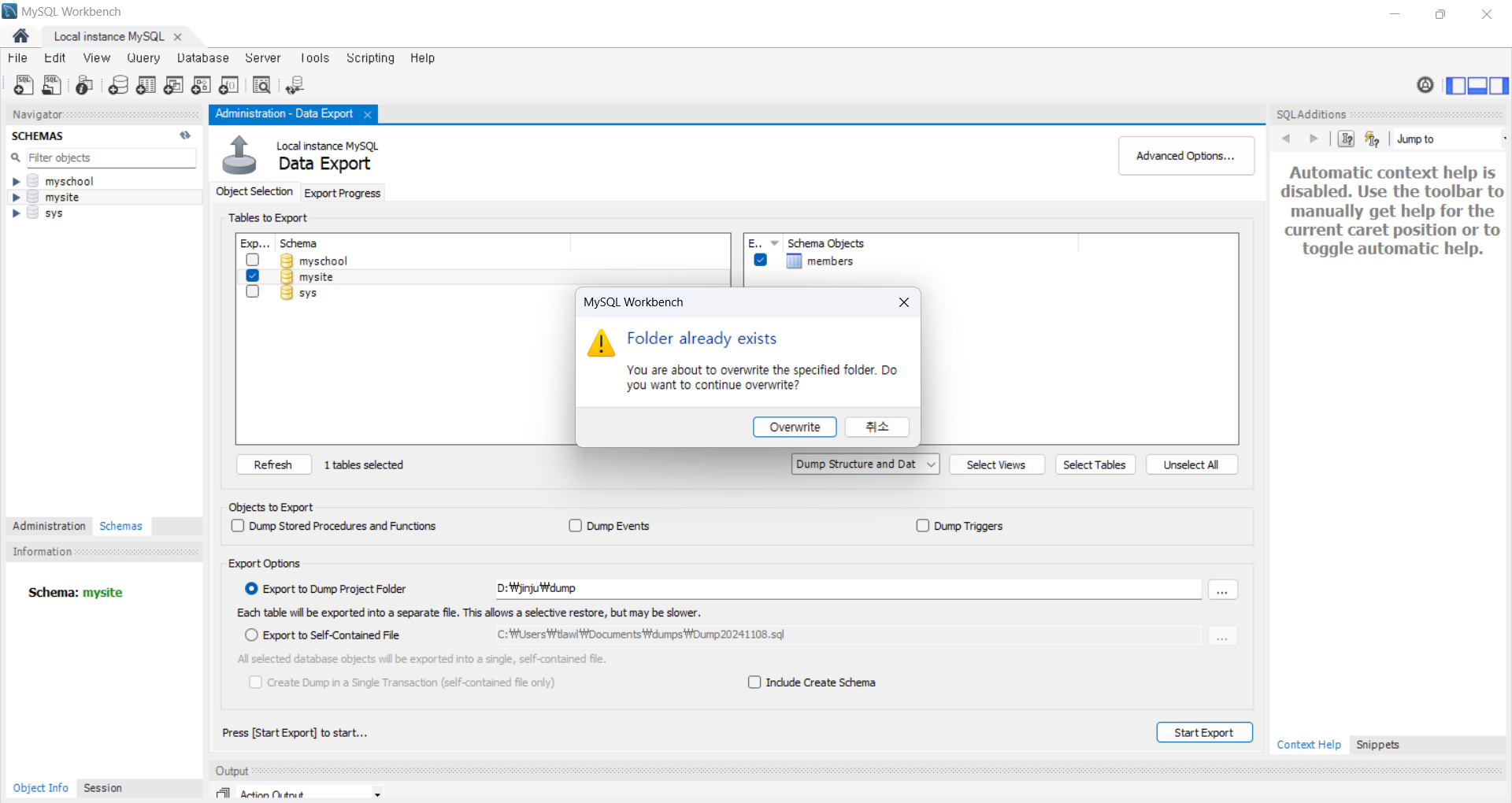Open Advanced Options
This screenshot has width=1512, height=803.
point(1186,156)
